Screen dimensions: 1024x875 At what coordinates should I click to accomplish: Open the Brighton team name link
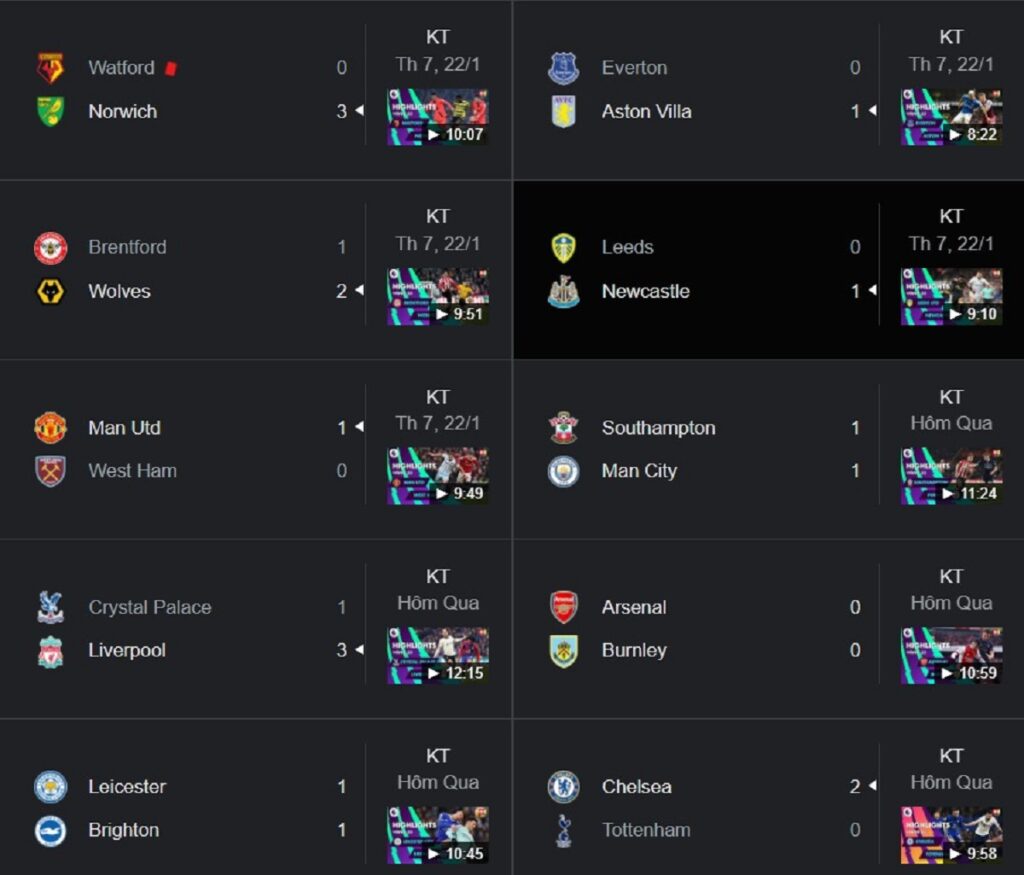[123, 830]
